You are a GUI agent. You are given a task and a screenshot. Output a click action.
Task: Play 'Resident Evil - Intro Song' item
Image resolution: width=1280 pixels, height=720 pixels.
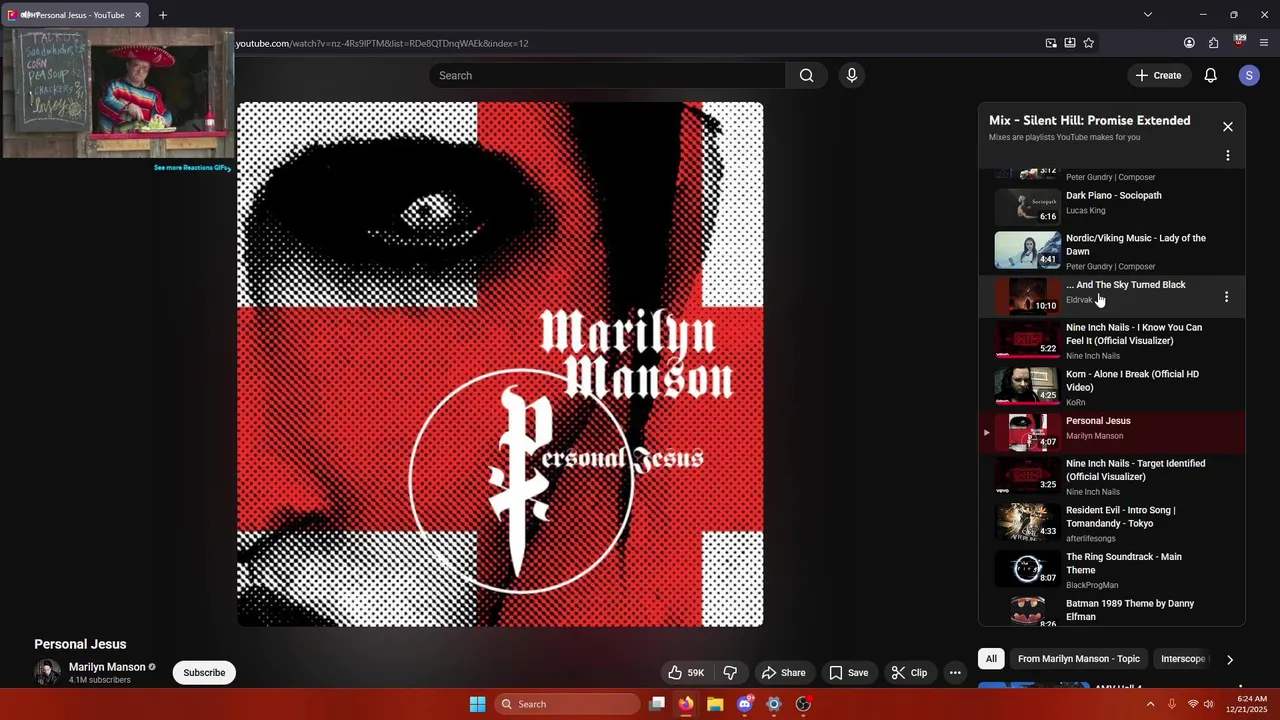1111,524
